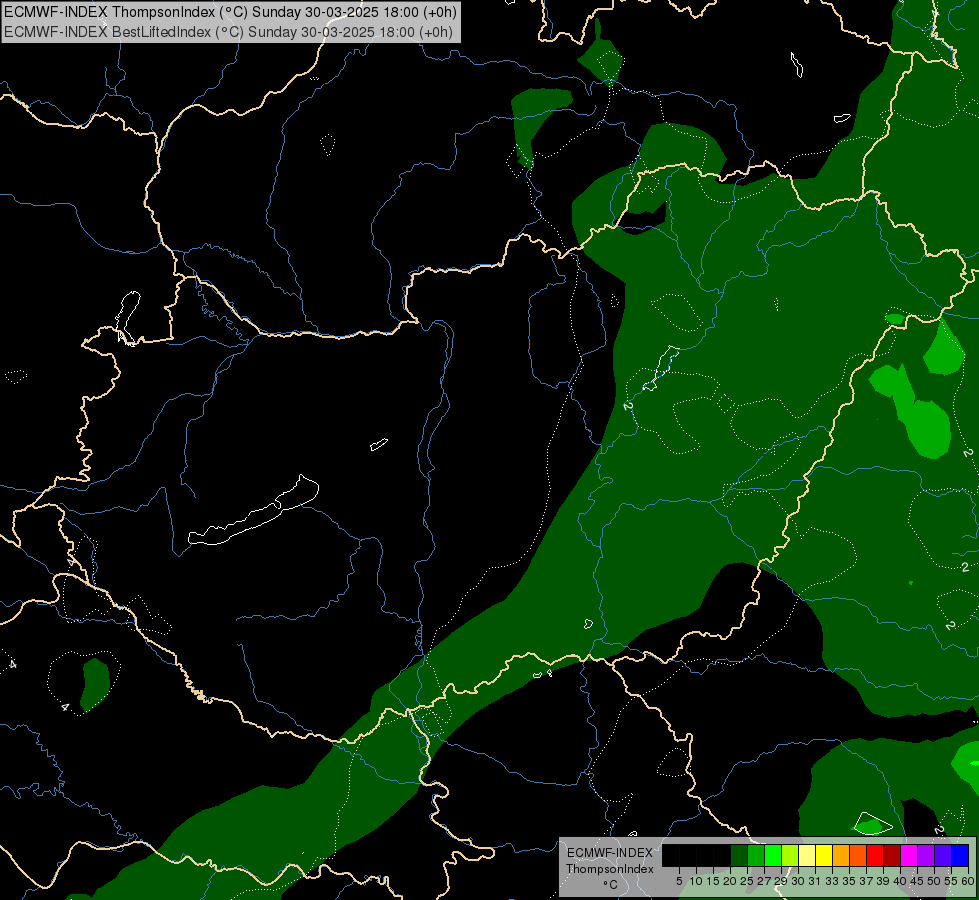Select the blue 55-60 legend swatch
Screen dimensions: 979x900
coord(960,855)
